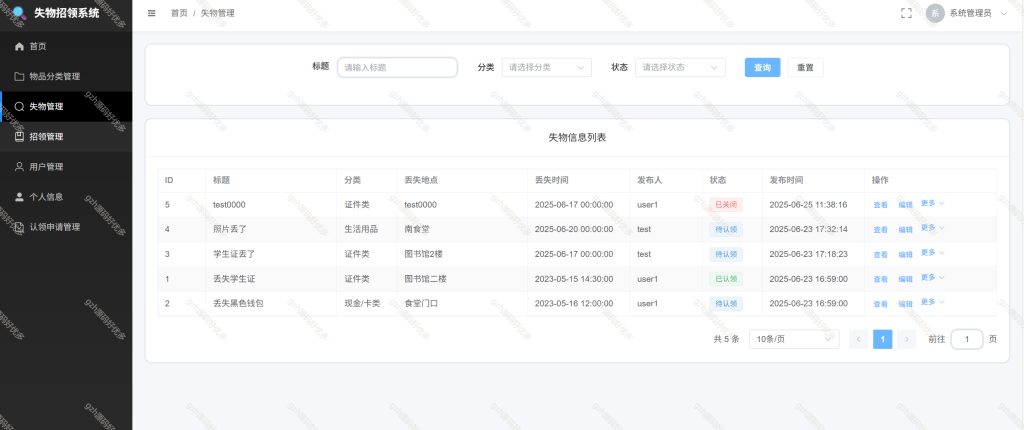
Task: Click the next page arrow
Action: [x=906, y=339]
